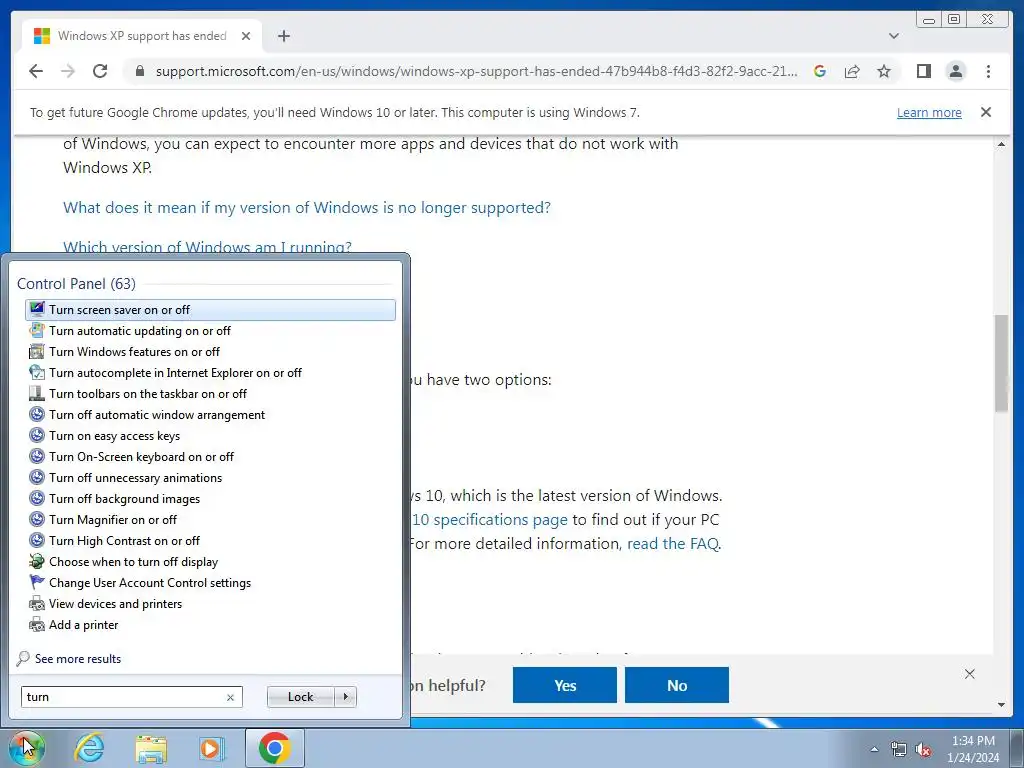Image resolution: width=1024 pixels, height=768 pixels.
Task: Open 'Turn automatic updating on or off'
Action: [210, 331]
